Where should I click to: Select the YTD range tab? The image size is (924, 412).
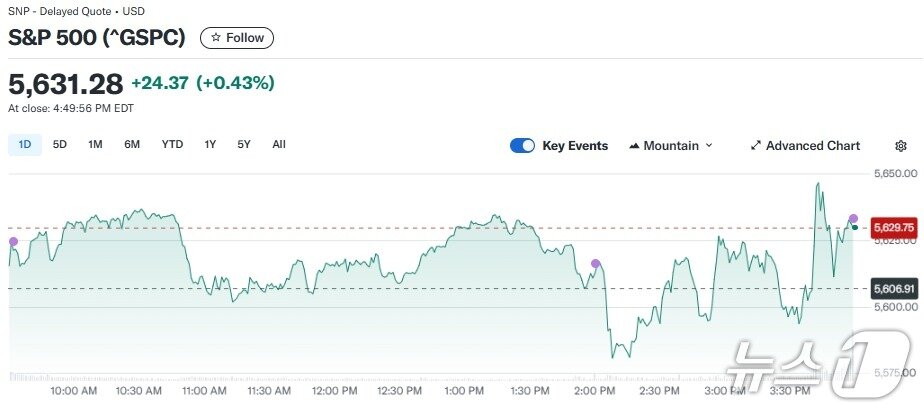point(173,144)
